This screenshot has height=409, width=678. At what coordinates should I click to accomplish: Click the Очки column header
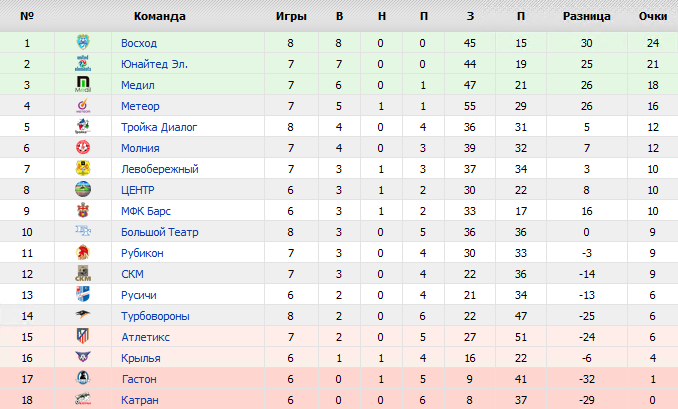[653, 16]
